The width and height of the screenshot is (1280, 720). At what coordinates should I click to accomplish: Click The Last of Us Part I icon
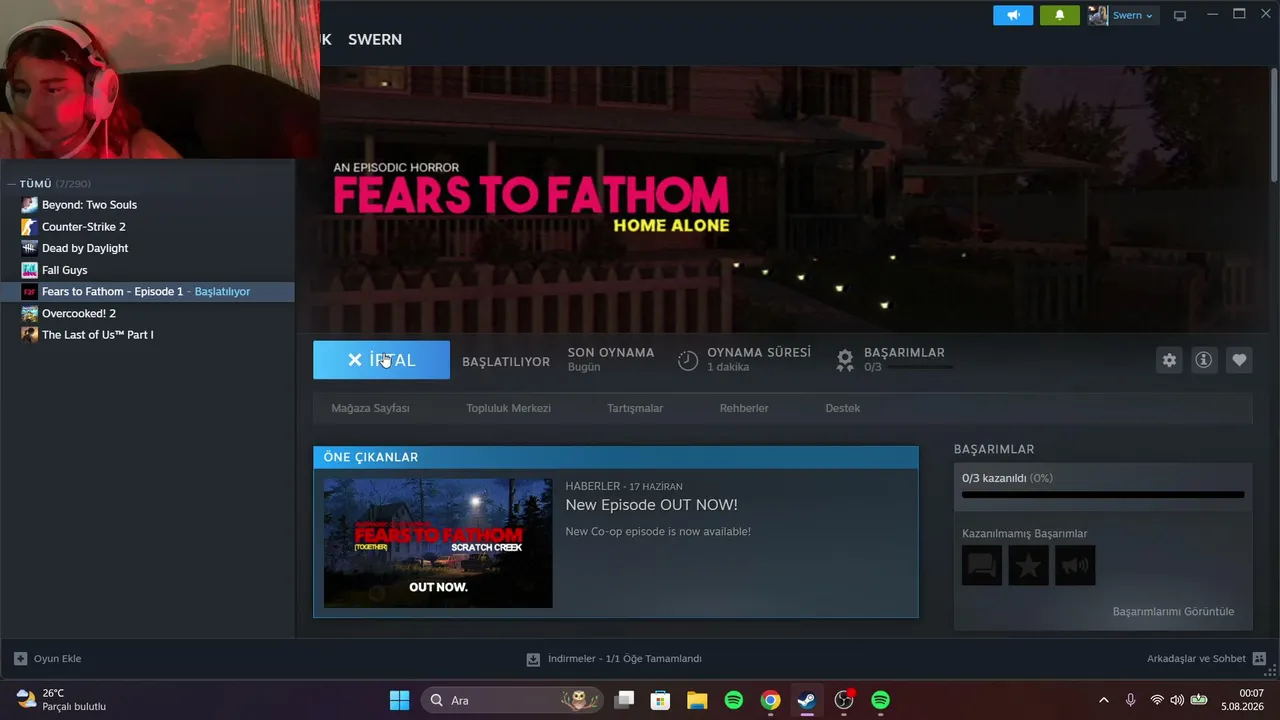tap(30, 335)
